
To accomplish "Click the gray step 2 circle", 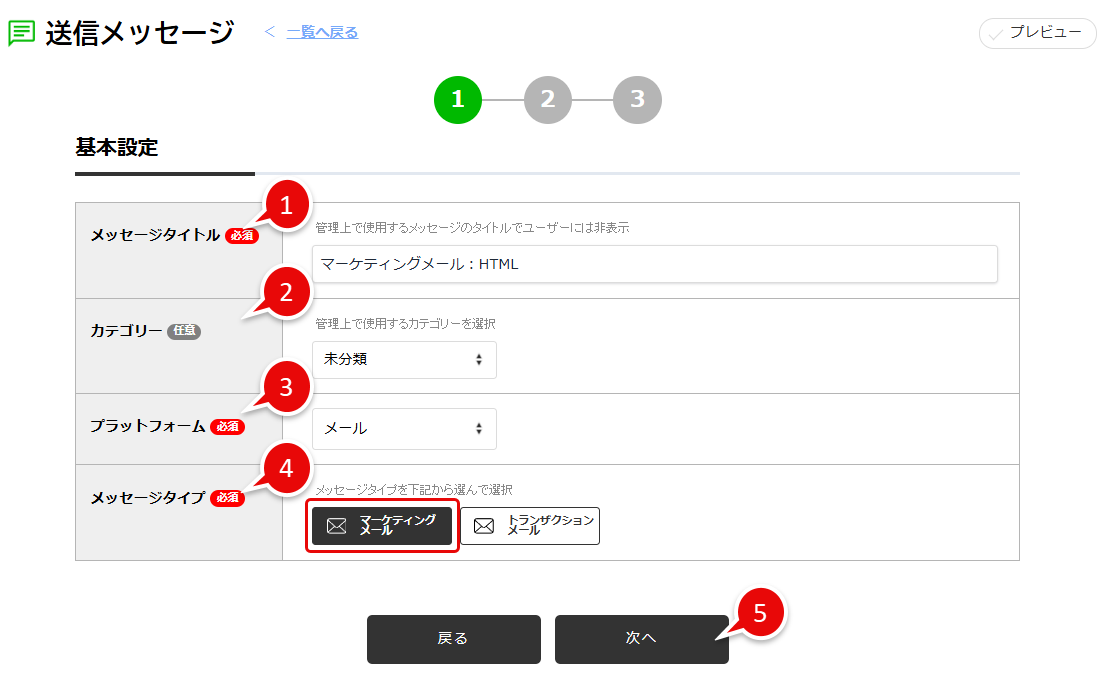I will click(x=548, y=100).
